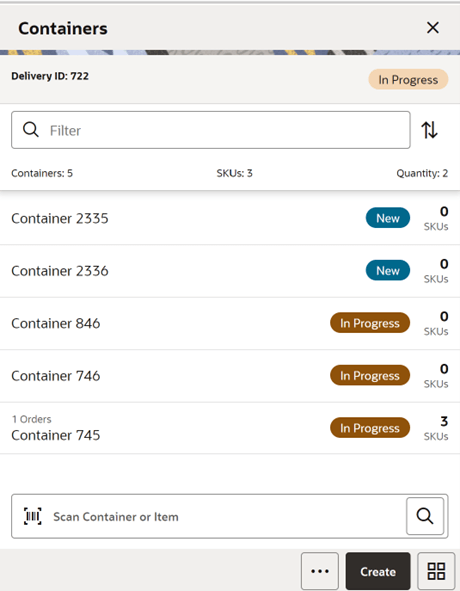Viewport: 460px width, 591px height.
Task: Click the magnifier search button in scan field
Action: [x=425, y=516]
